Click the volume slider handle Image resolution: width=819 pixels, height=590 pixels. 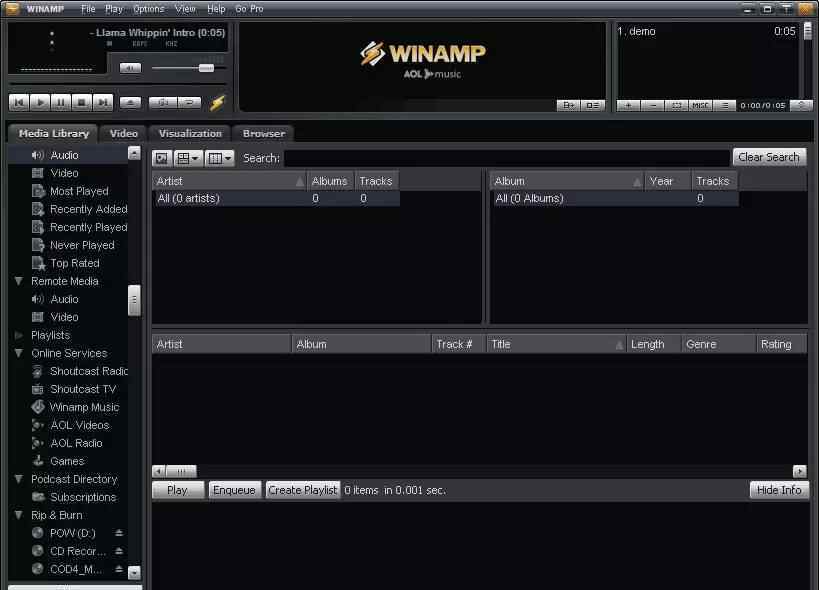click(206, 68)
